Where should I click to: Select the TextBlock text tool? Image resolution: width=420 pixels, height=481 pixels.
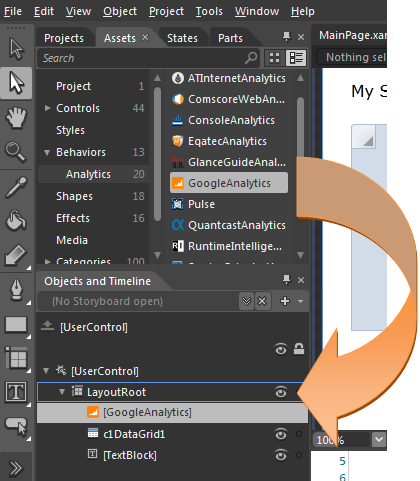(16, 392)
